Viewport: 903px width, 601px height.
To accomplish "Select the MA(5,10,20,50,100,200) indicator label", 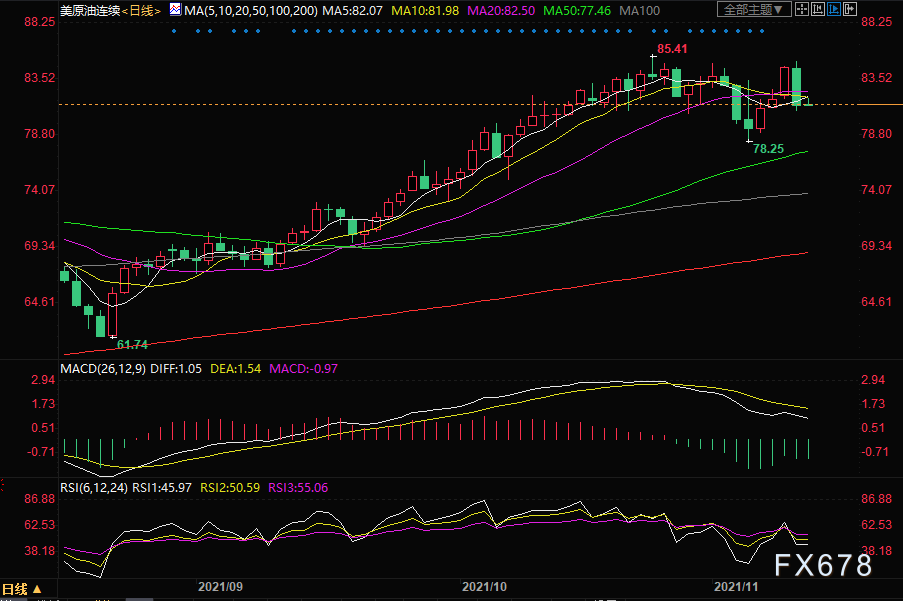I will [x=251, y=10].
